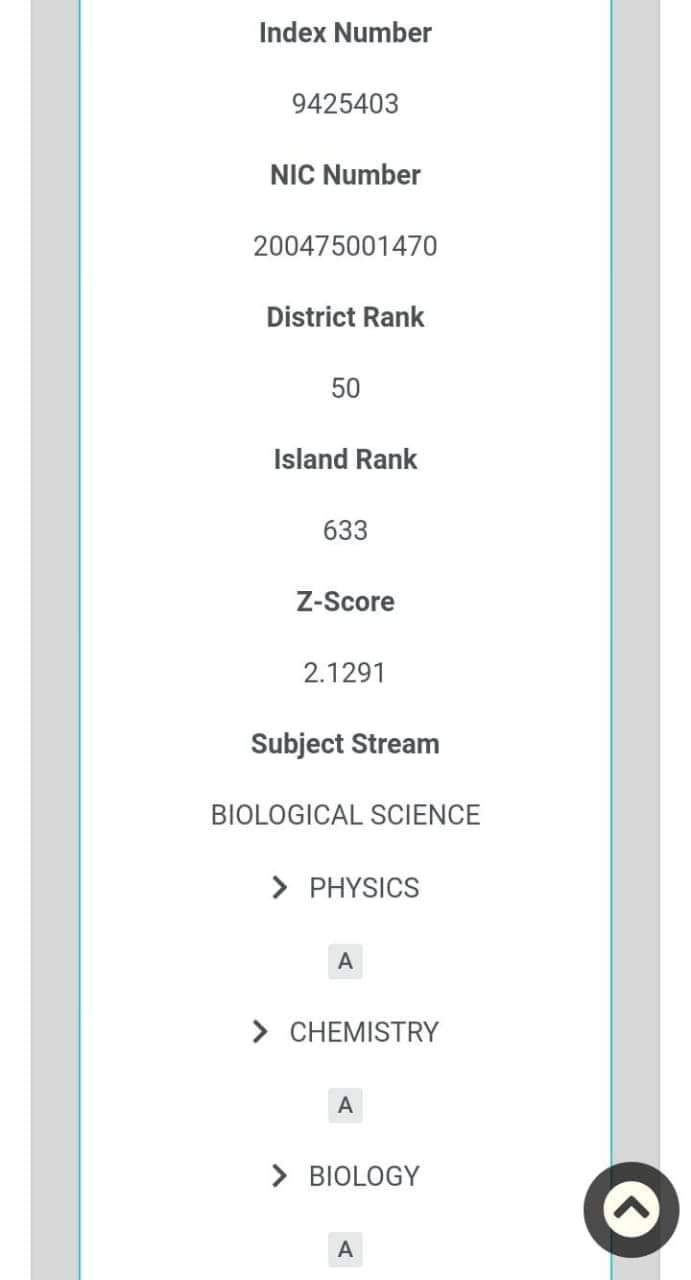Click the District Rank value 50
This screenshot has height=1280, width=691.
[345, 388]
